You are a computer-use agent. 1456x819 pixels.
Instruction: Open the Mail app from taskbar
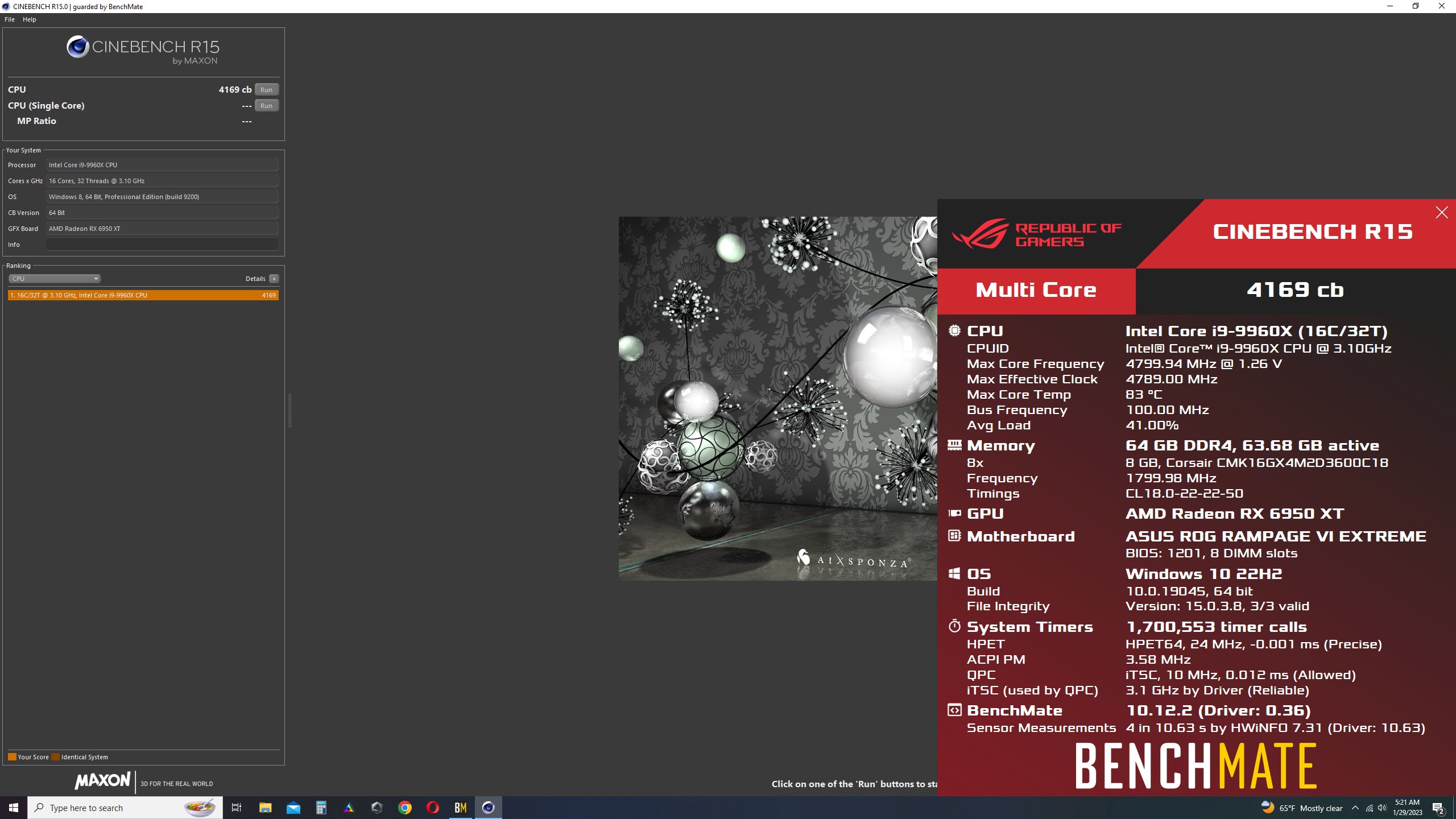[293, 808]
